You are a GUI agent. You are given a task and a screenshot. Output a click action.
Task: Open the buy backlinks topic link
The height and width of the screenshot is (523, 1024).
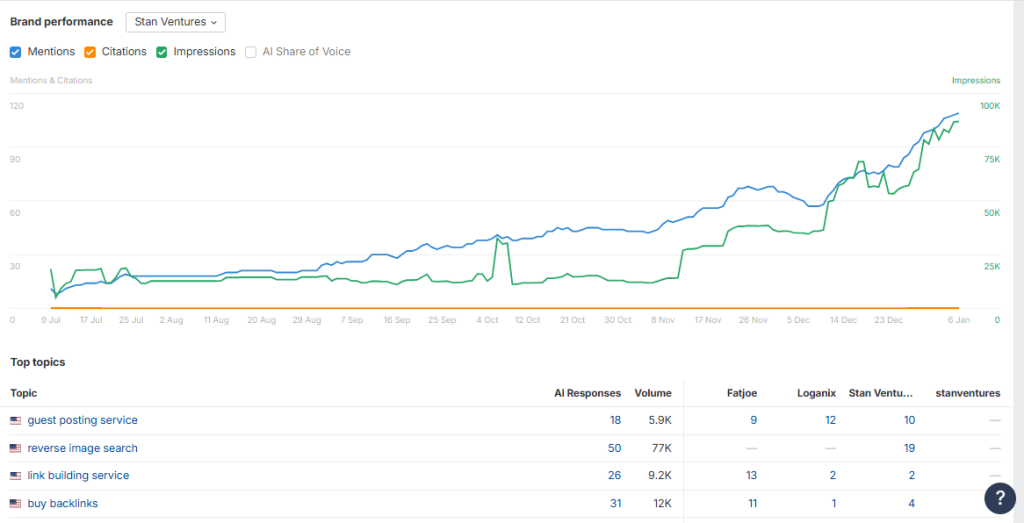[x=62, y=504]
